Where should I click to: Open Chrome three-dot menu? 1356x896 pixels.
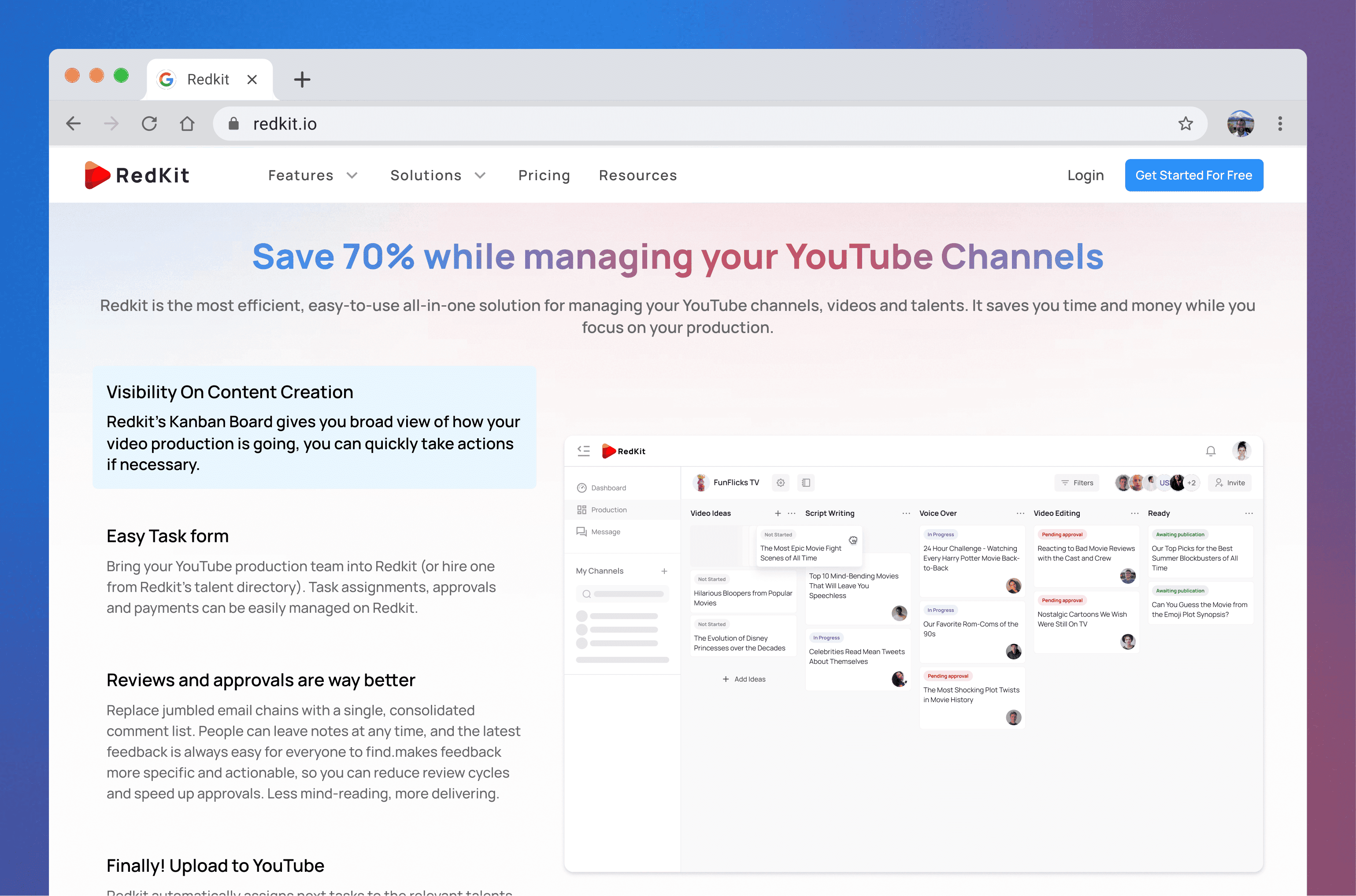coord(1280,123)
